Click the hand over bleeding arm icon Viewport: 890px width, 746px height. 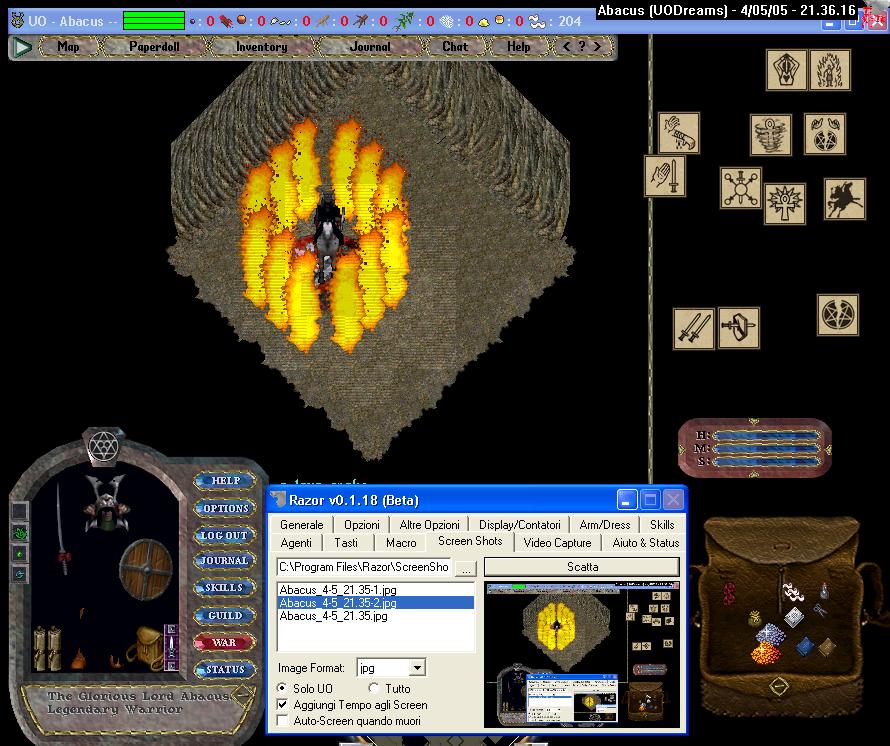pyautogui.click(x=679, y=133)
